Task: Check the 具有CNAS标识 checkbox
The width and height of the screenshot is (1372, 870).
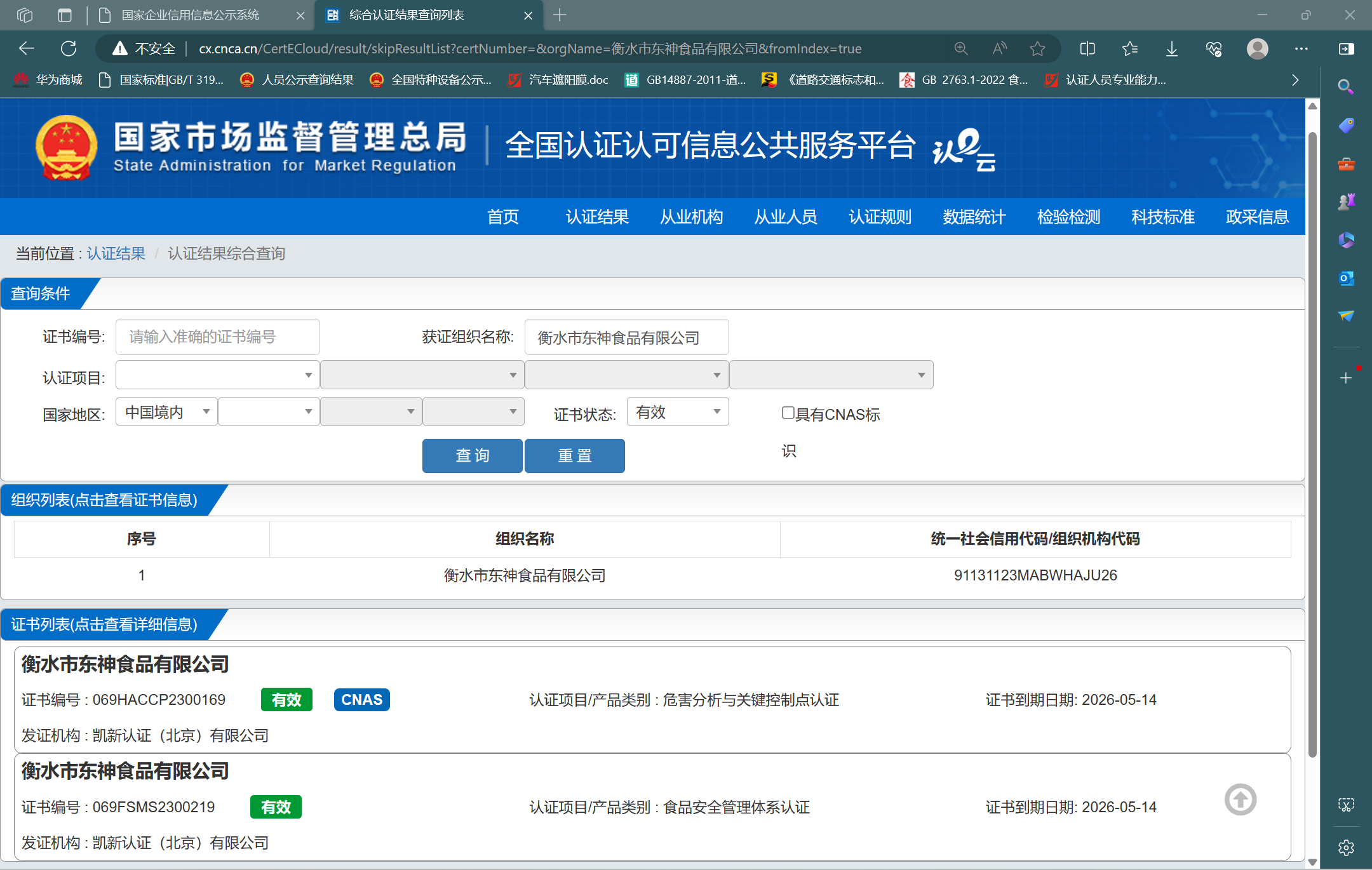Action: (788, 413)
